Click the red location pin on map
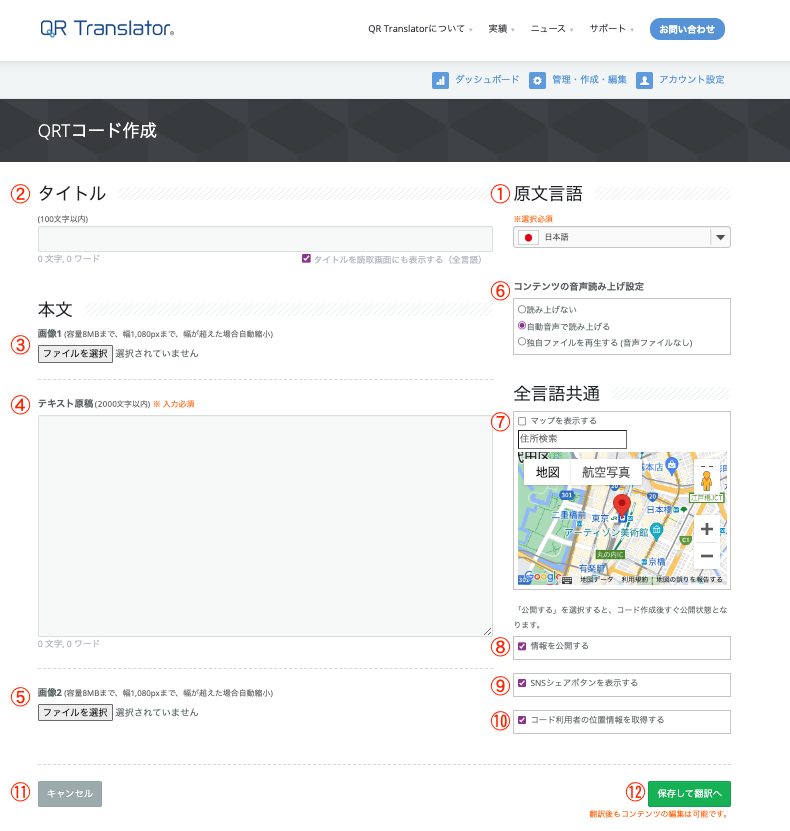 622,506
